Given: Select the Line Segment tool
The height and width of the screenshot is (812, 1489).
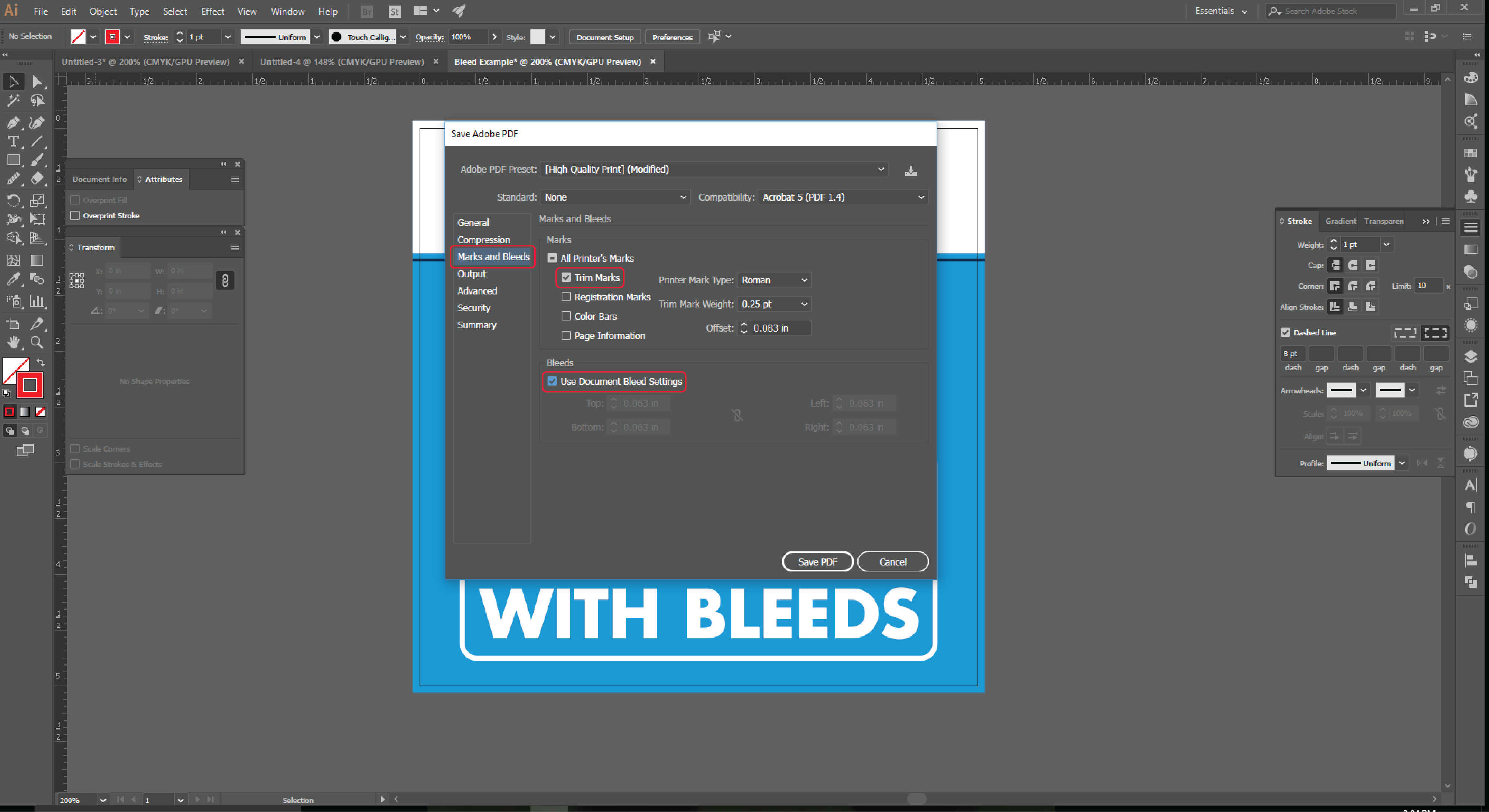Looking at the screenshot, I should (38, 142).
